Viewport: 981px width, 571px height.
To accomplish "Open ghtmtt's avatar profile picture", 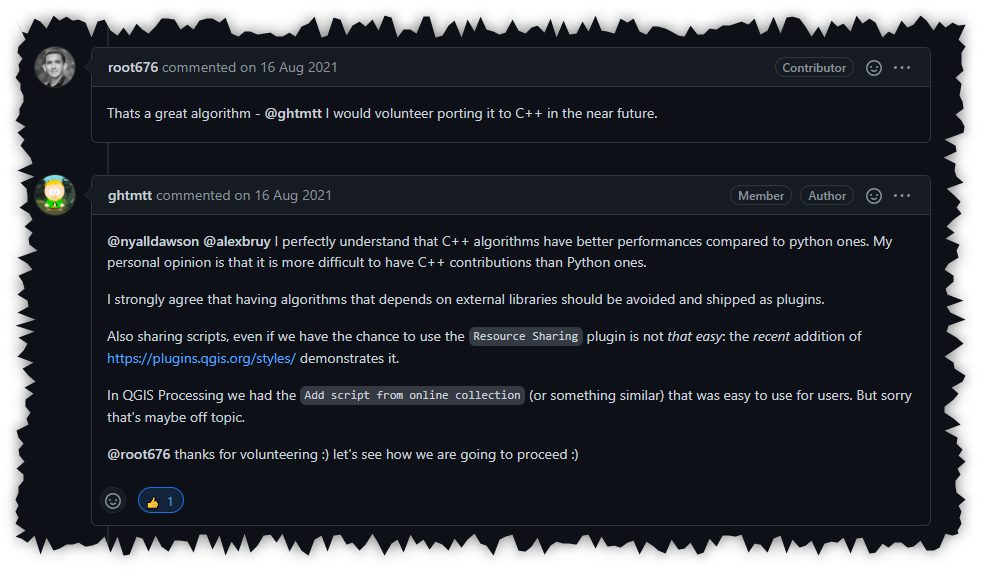I will click(x=55, y=195).
